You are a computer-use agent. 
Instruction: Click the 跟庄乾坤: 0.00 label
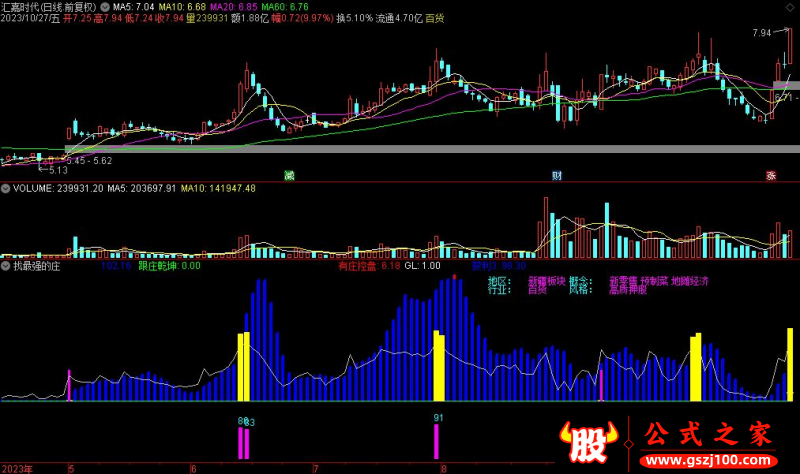click(x=169, y=266)
